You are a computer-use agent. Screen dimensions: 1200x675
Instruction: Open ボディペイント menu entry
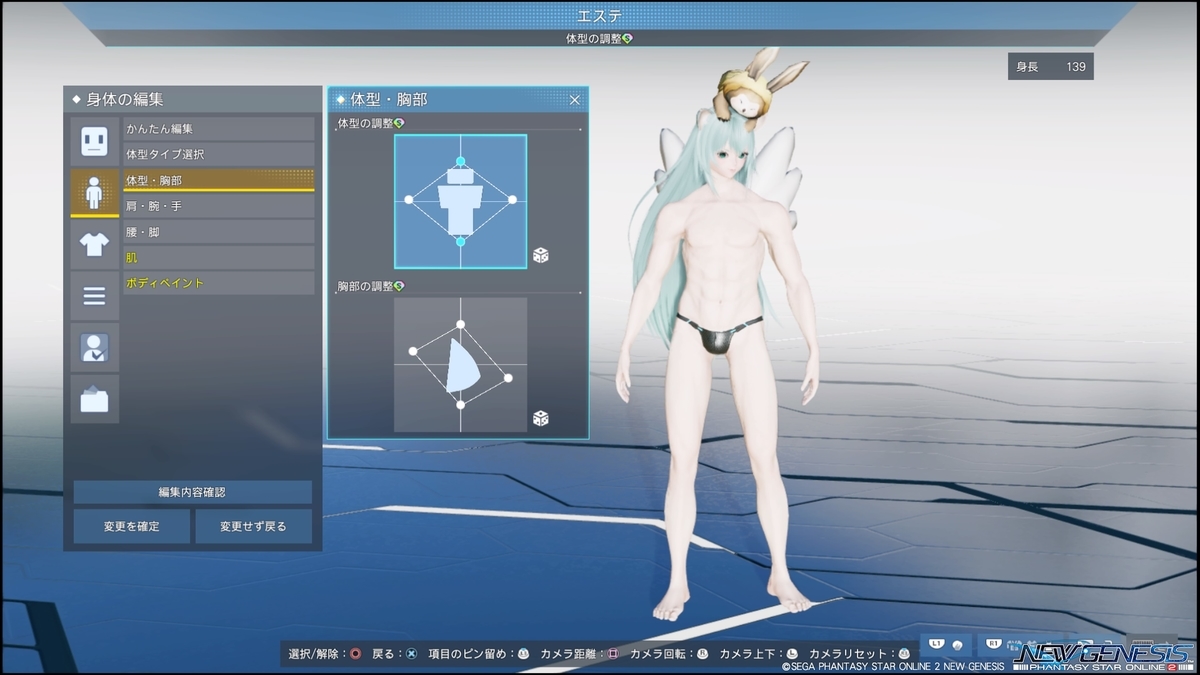tap(218, 283)
